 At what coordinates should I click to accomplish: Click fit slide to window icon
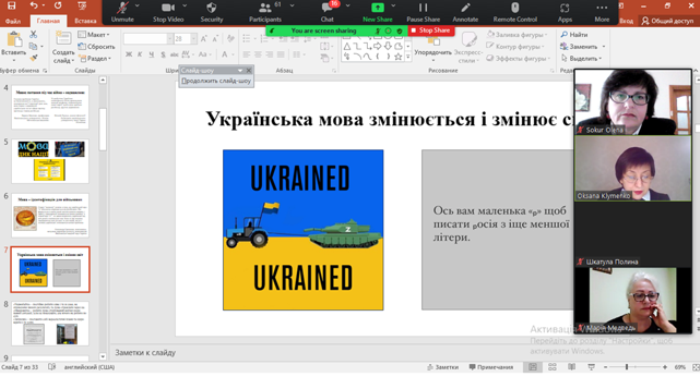point(696,367)
